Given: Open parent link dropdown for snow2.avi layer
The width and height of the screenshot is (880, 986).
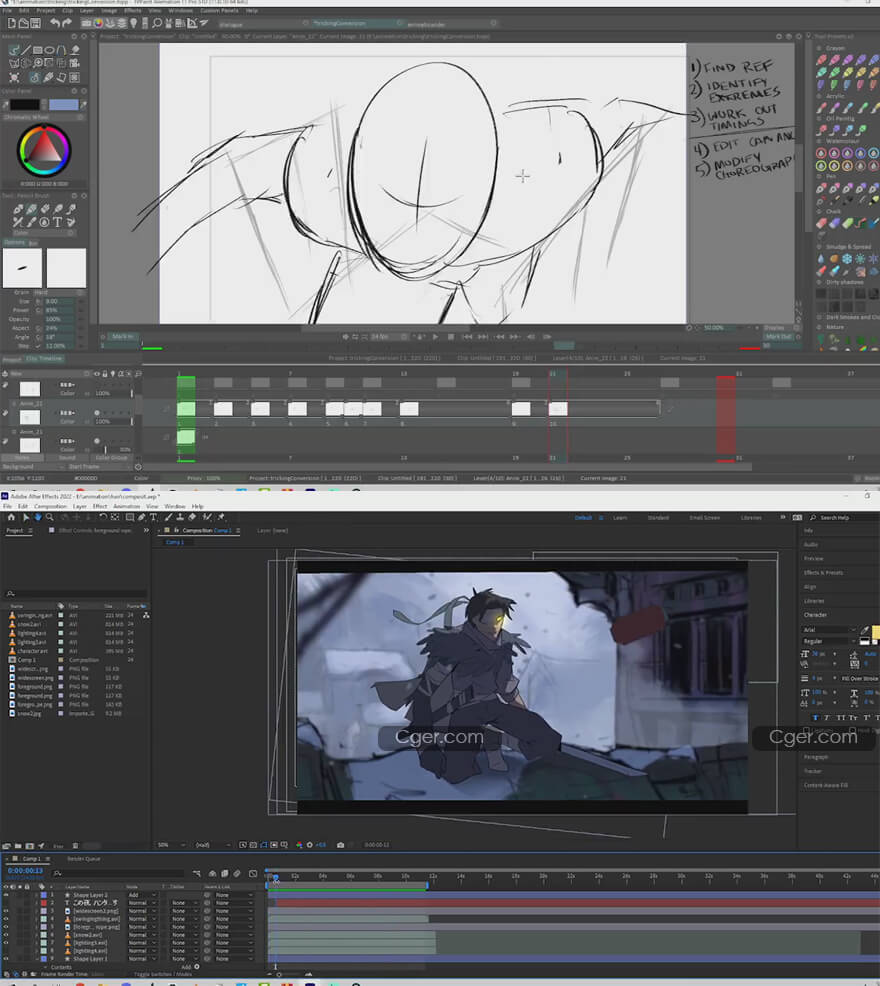Looking at the screenshot, I should point(233,935).
